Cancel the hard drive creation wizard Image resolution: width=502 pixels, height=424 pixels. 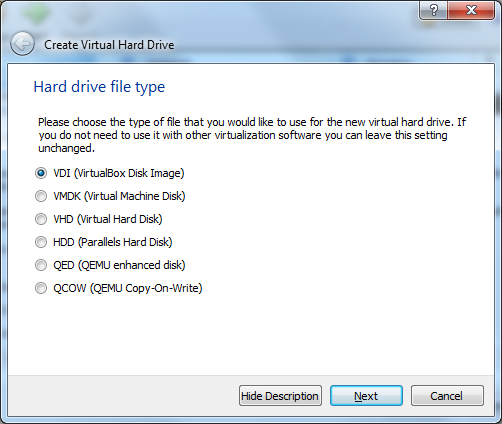447,396
